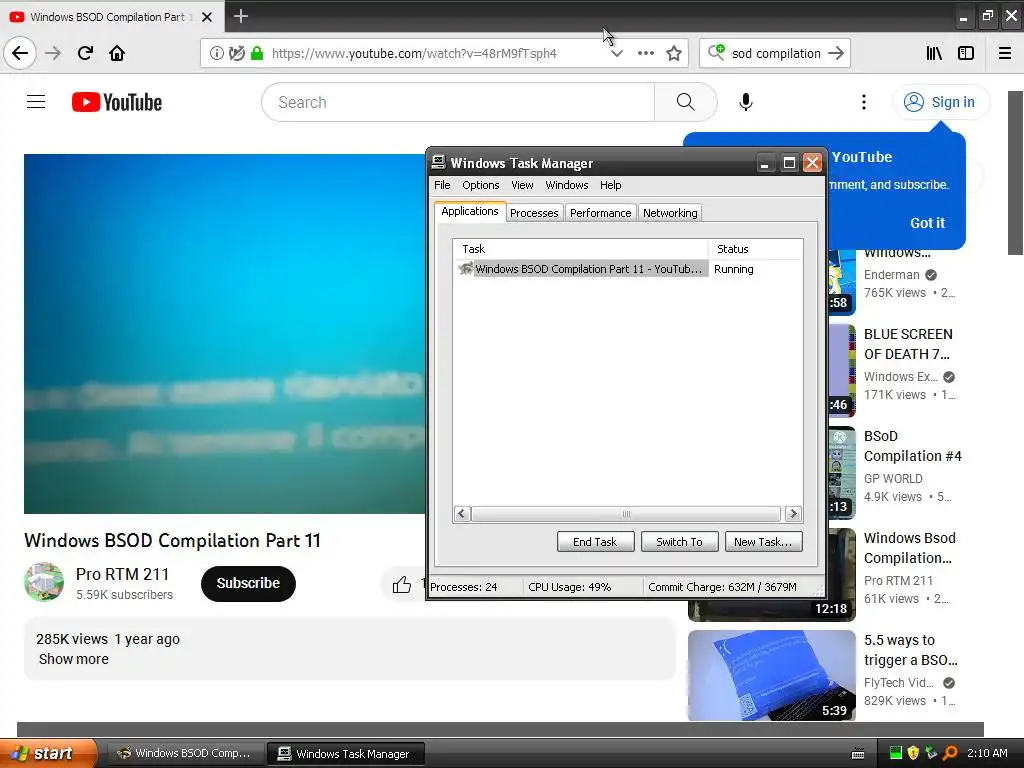The height and width of the screenshot is (768, 1024).
Task: Open the BLUE SCREEN OF DEATH 7 video
Action: tap(908, 344)
